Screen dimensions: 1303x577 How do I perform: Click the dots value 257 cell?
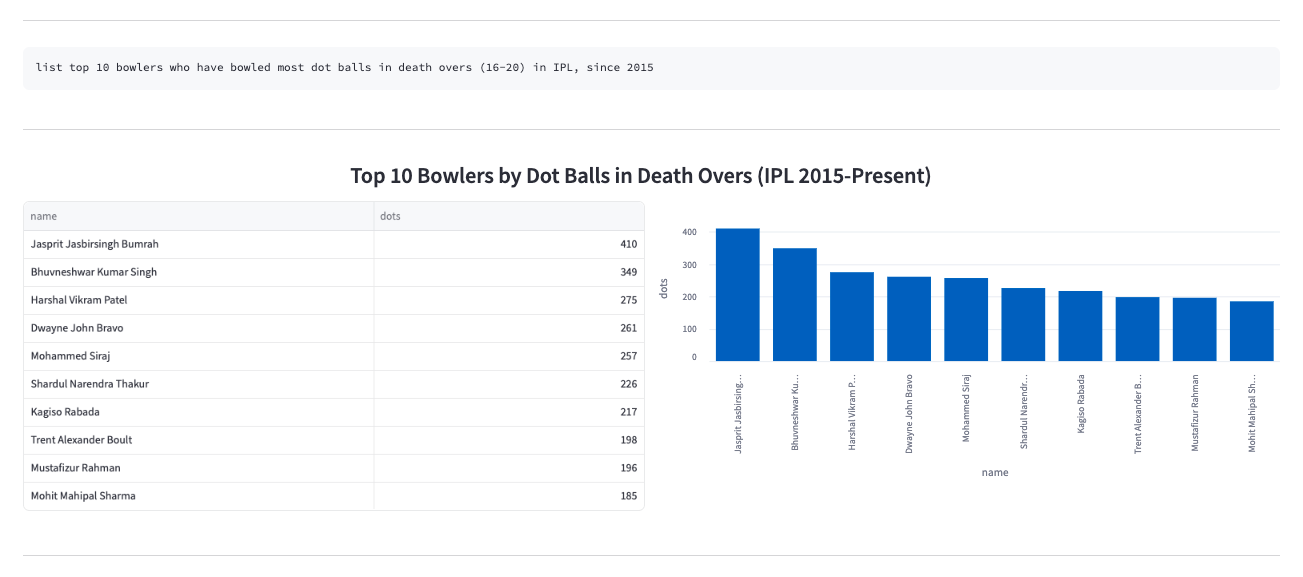point(509,356)
